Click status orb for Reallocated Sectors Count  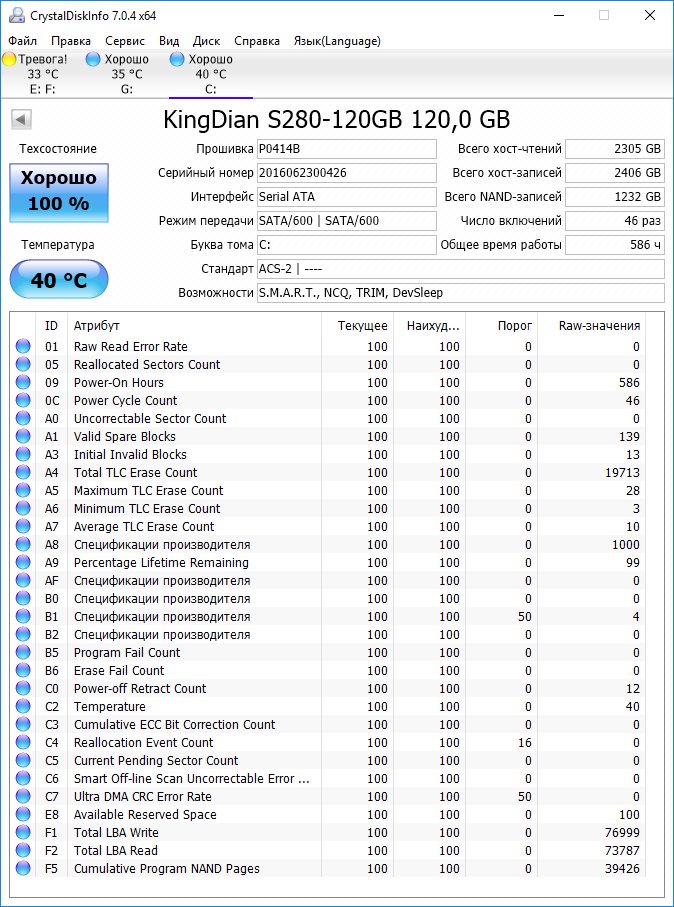tap(23, 364)
